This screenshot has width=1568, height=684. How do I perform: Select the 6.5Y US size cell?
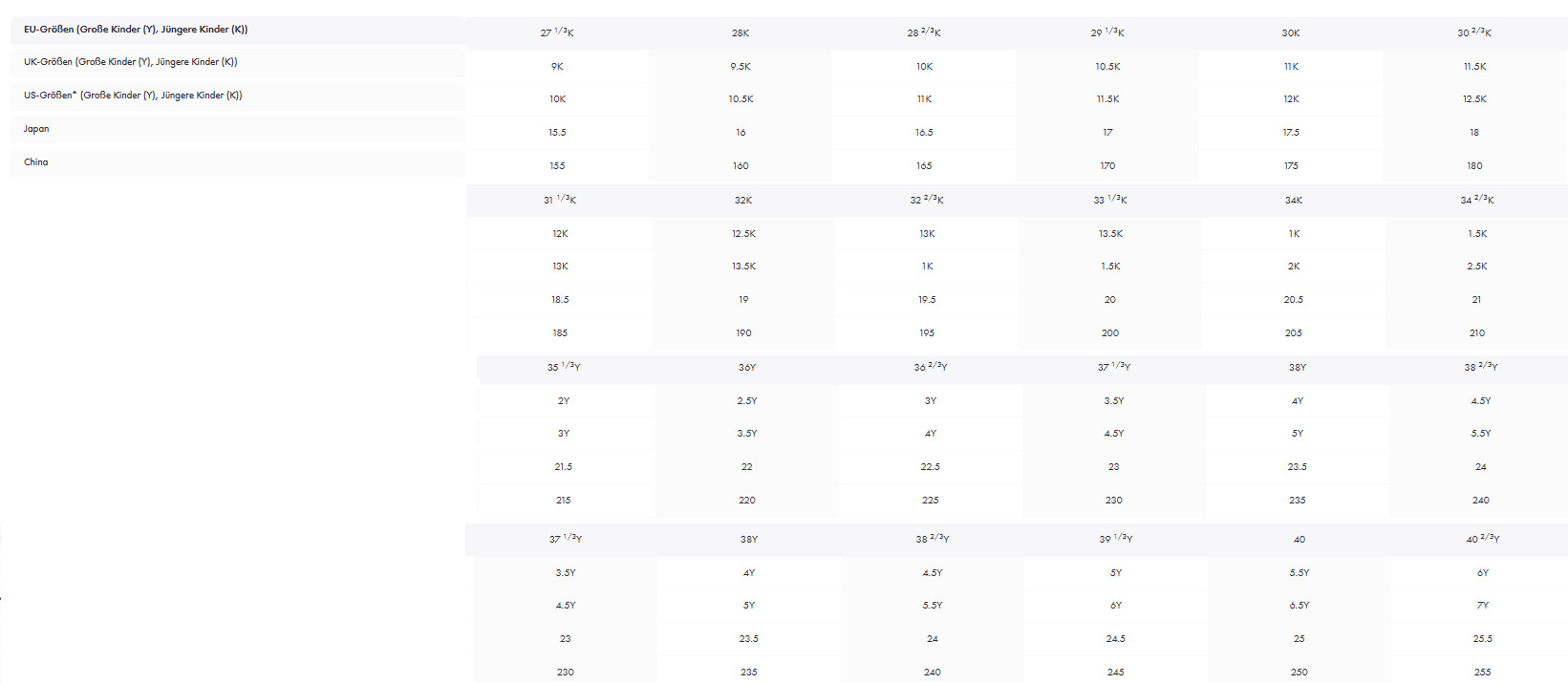click(x=1300, y=606)
